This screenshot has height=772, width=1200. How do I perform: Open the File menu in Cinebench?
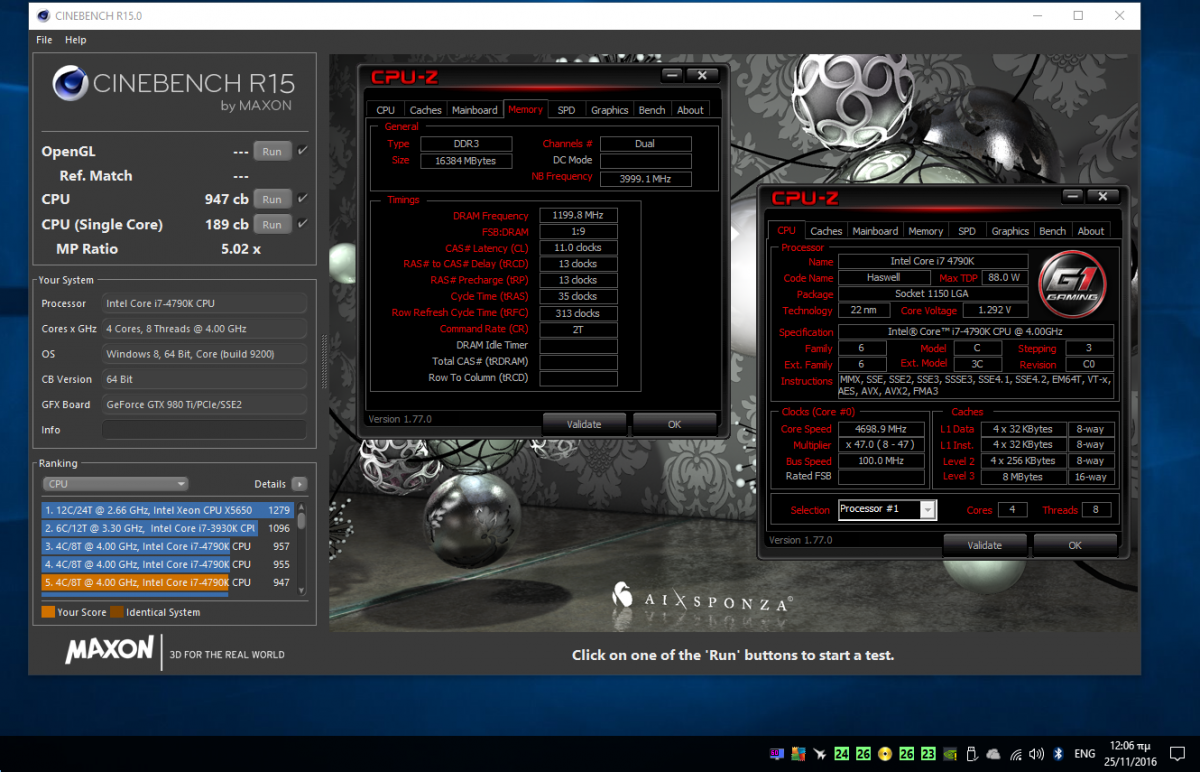(x=44, y=40)
